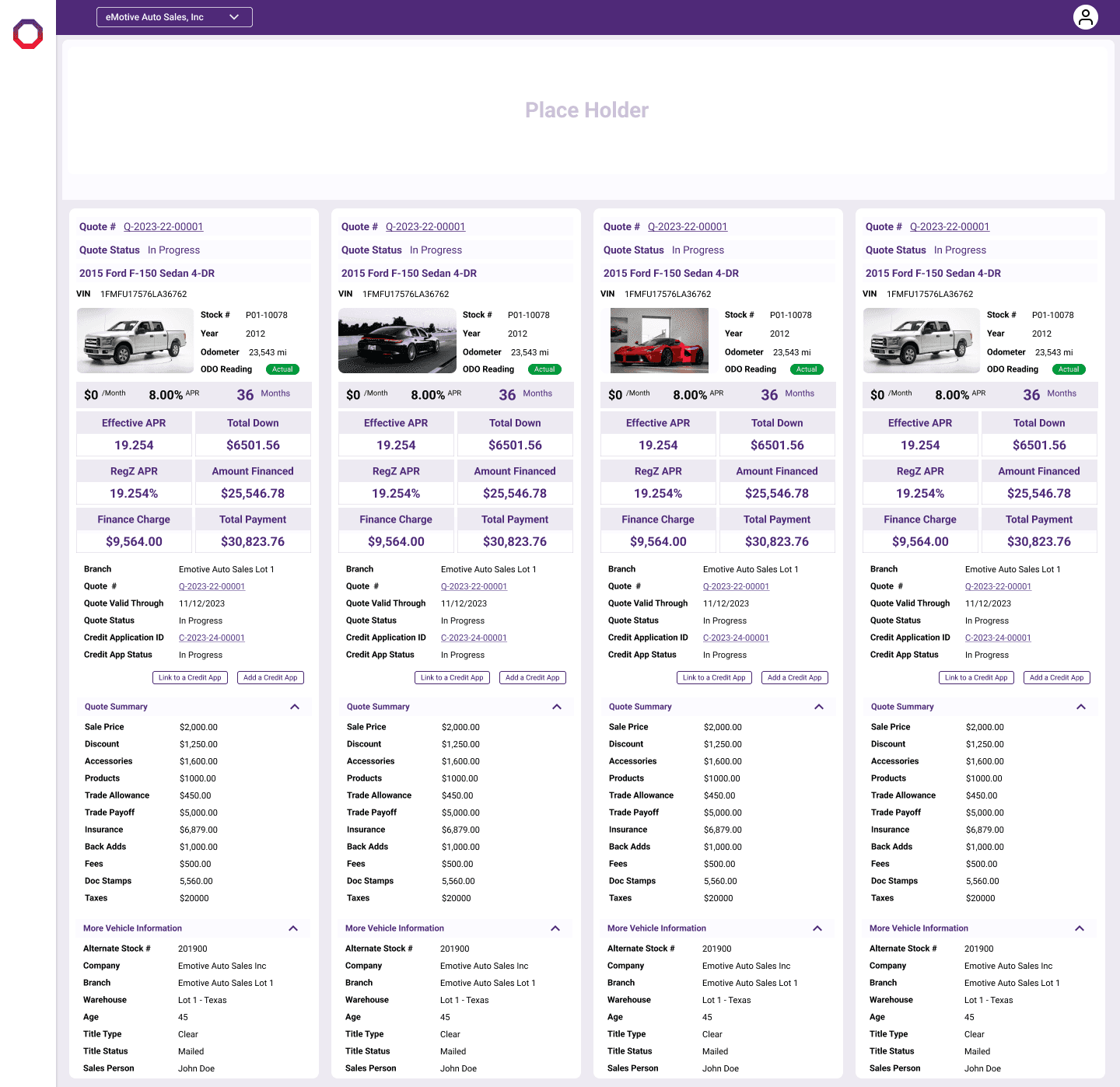The width and height of the screenshot is (1120, 1087).
Task: Click Link to a Credit App in third card
Action: click(714, 678)
